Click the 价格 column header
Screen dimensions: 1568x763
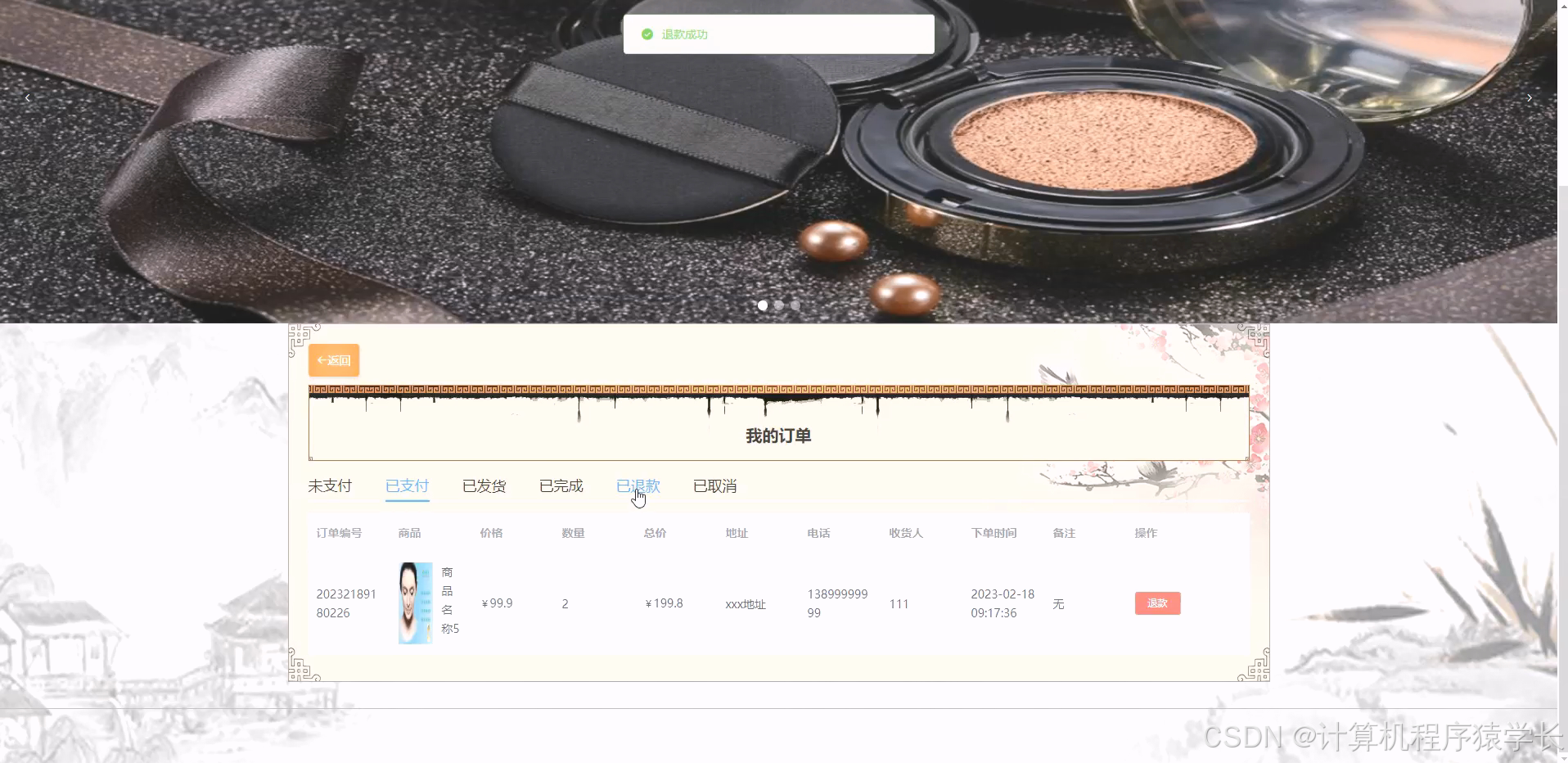tap(492, 533)
